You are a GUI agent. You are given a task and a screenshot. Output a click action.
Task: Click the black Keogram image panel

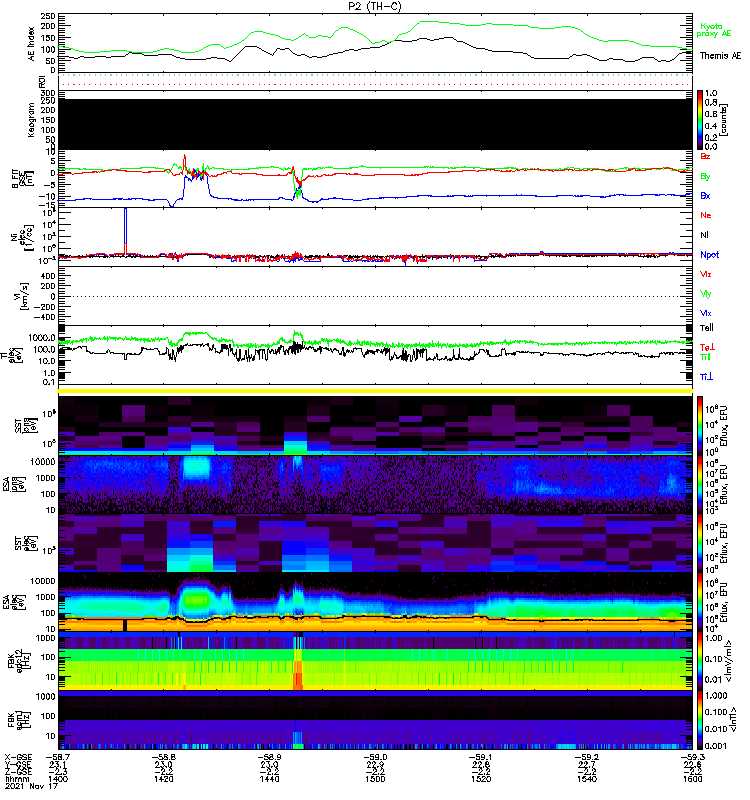(x=376, y=124)
